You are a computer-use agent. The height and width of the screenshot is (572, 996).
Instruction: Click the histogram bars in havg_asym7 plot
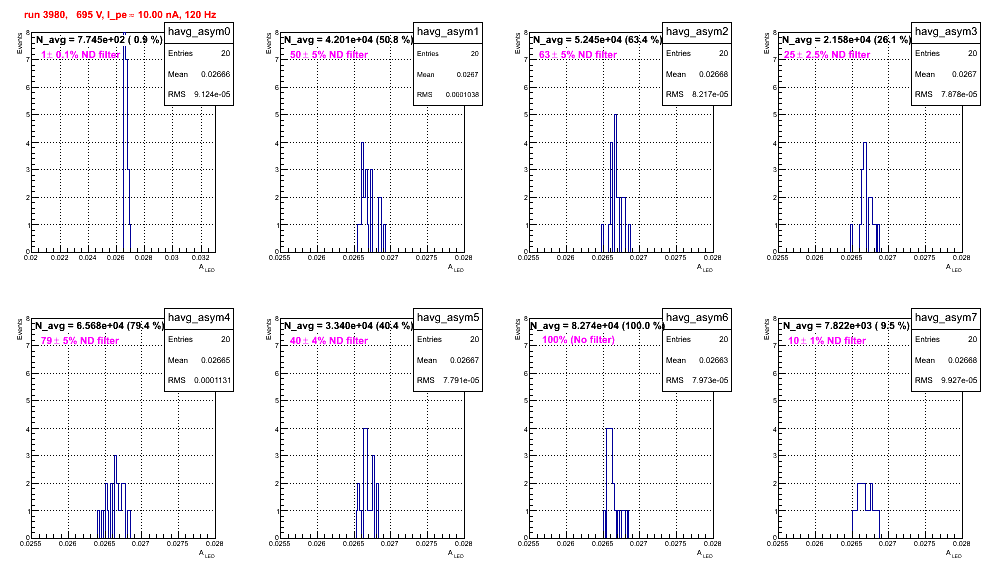coord(866,510)
